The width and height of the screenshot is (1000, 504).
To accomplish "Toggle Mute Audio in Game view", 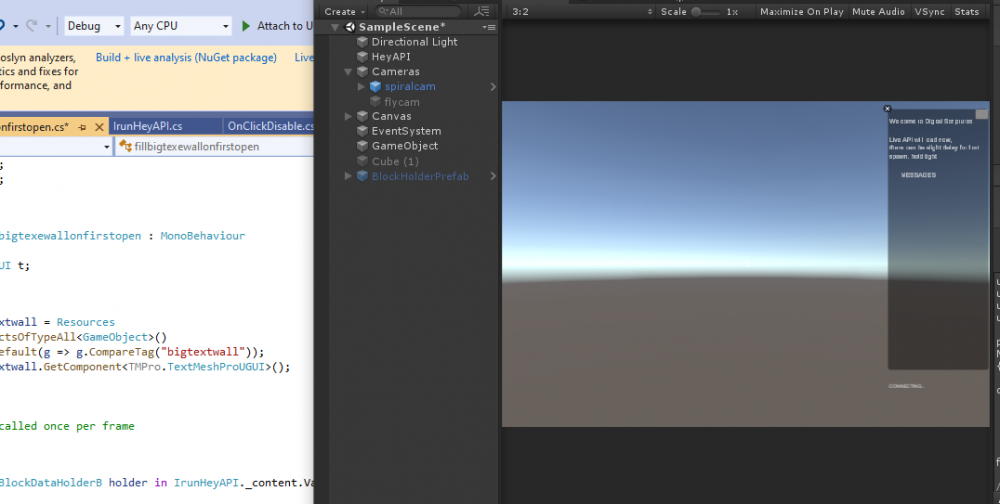I will tap(876, 12).
